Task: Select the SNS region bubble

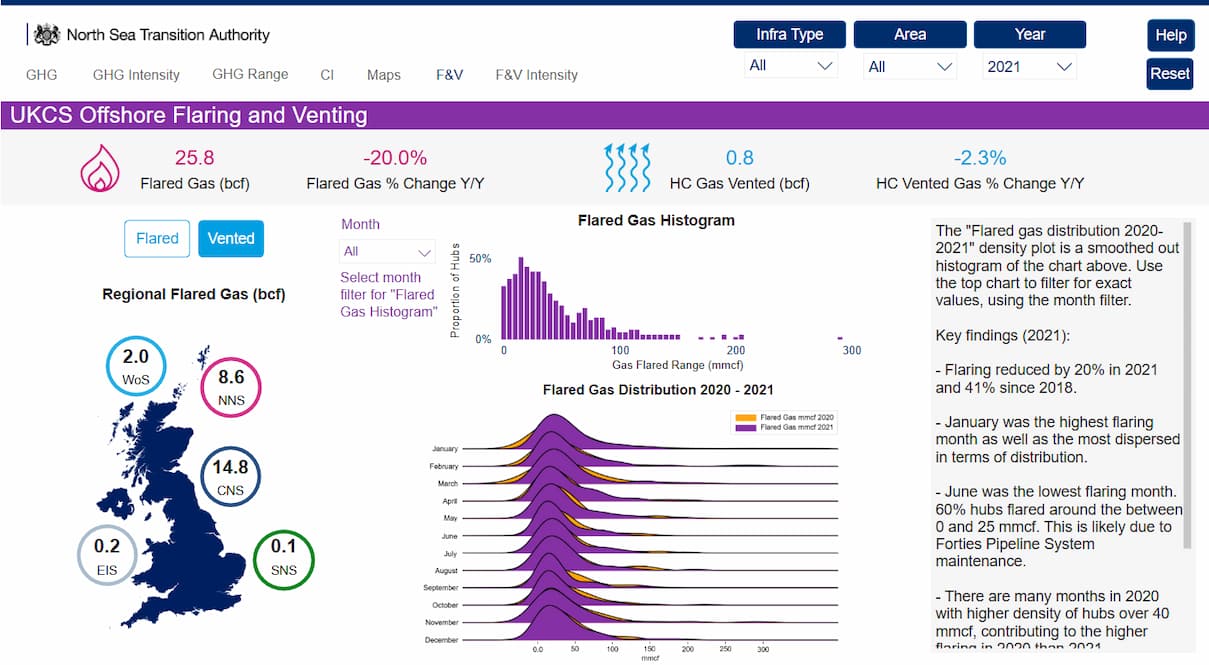Action: coord(284,558)
